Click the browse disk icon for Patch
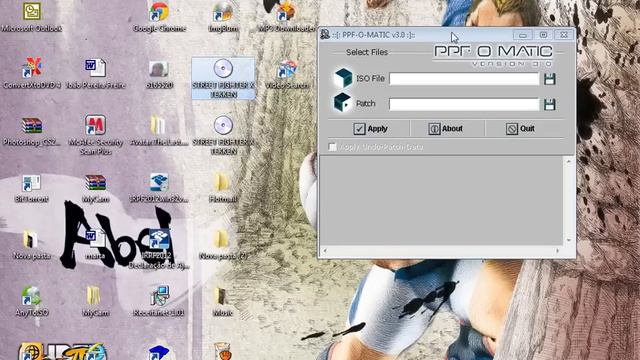This screenshot has width=640, height=360. tap(549, 104)
